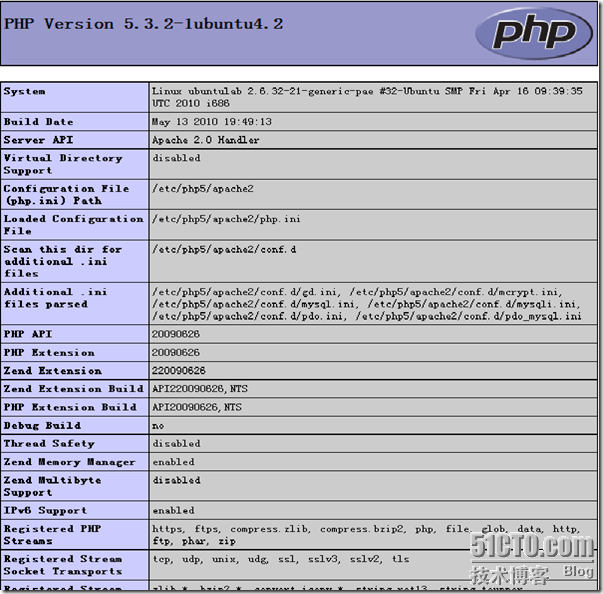Screen dimensions: 603x594
Task: Click Registered PHP Streams label
Action: (53, 535)
